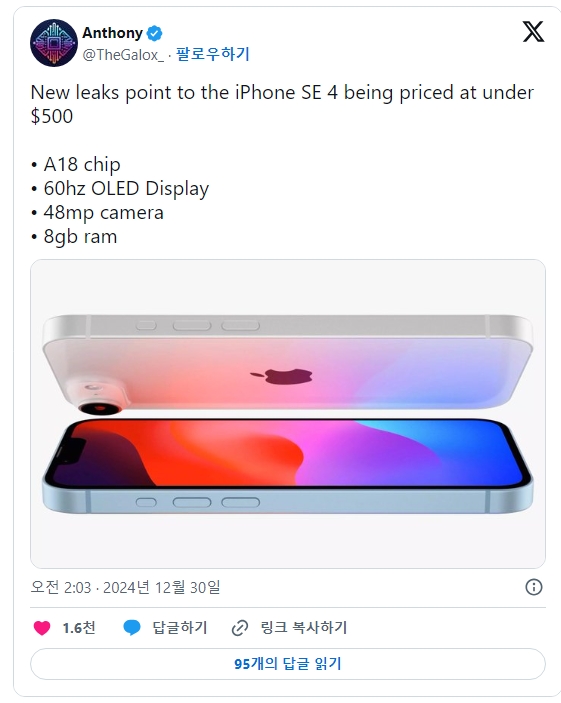Image resolution: width=561 pixels, height=703 pixels.
Task: Follow the account via 팔로우하기 link
Action: (x=213, y=54)
